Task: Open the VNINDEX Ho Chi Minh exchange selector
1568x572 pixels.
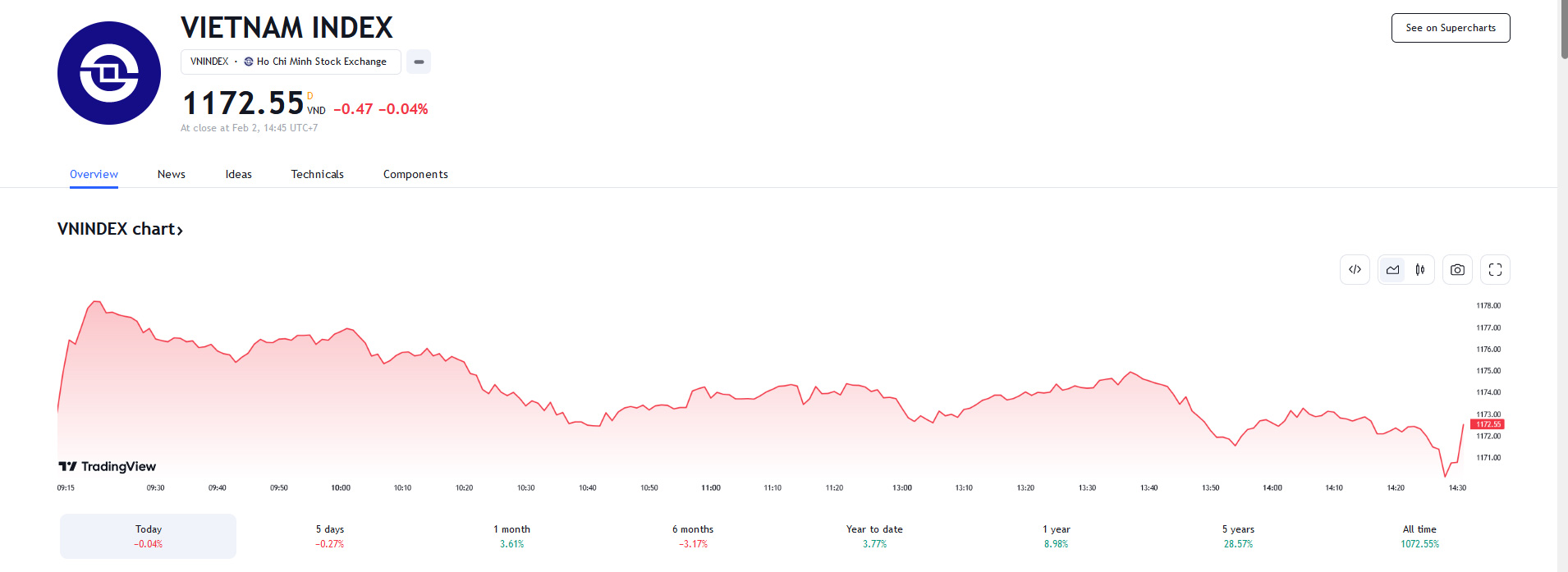Action: coord(291,62)
